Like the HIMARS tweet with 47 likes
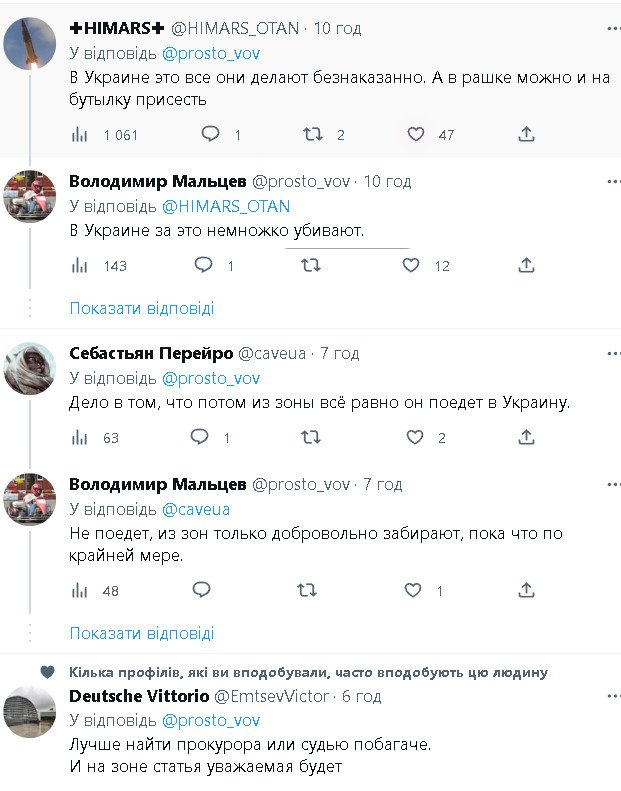 tap(416, 134)
